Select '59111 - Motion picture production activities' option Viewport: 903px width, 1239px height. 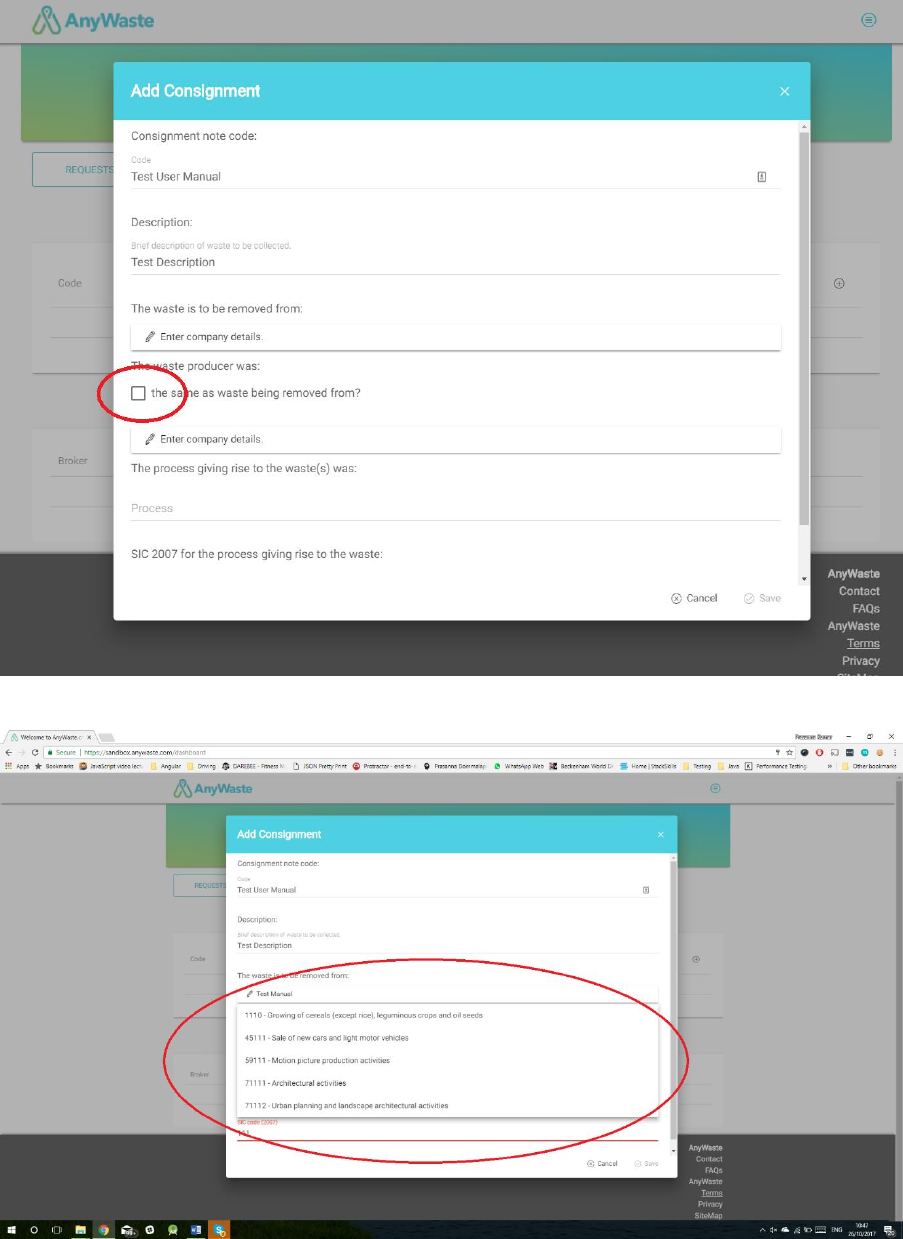pyautogui.click(x=447, y=1060)
